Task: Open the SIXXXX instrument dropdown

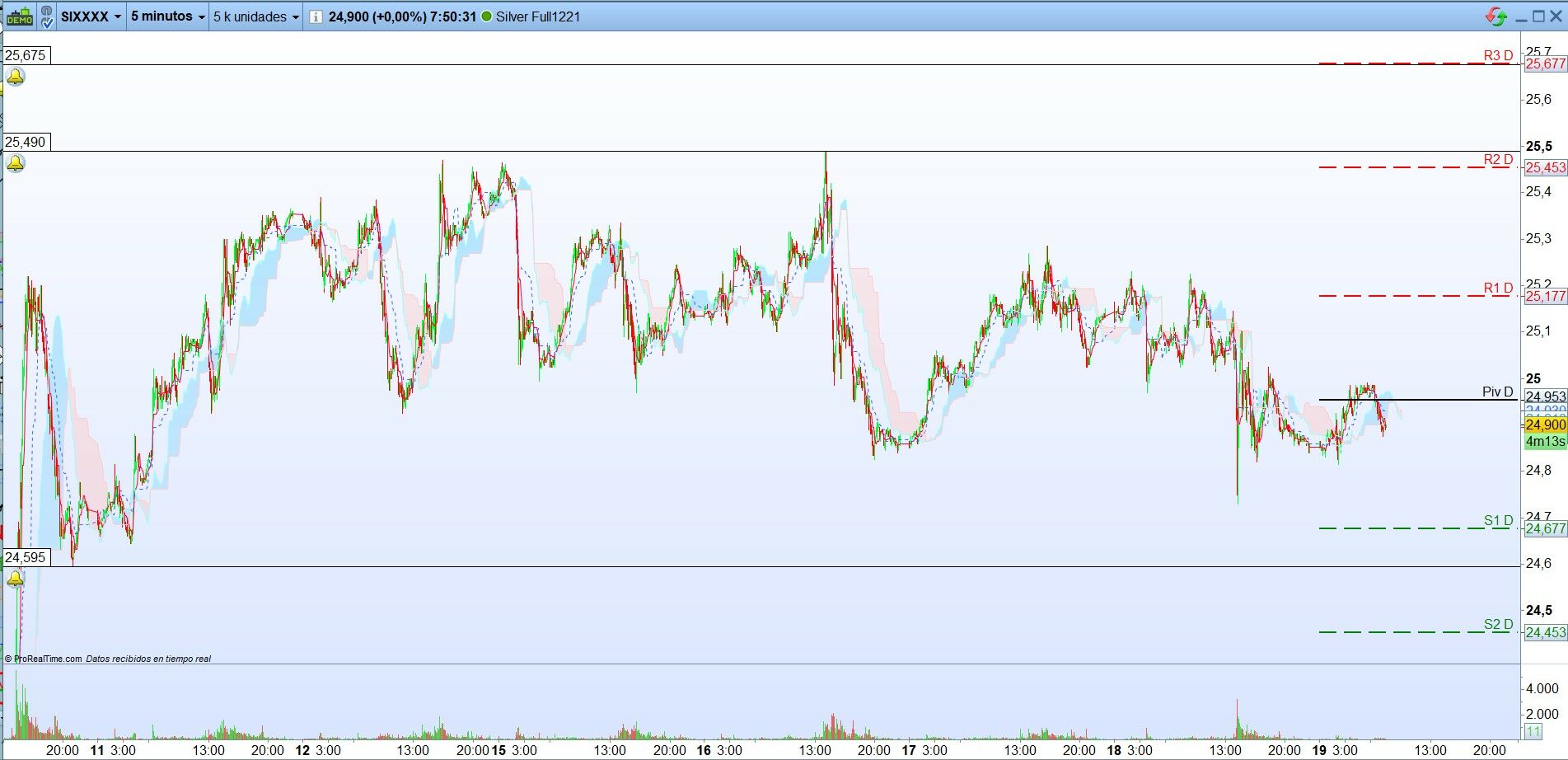Action: click(x=91, y=16)
